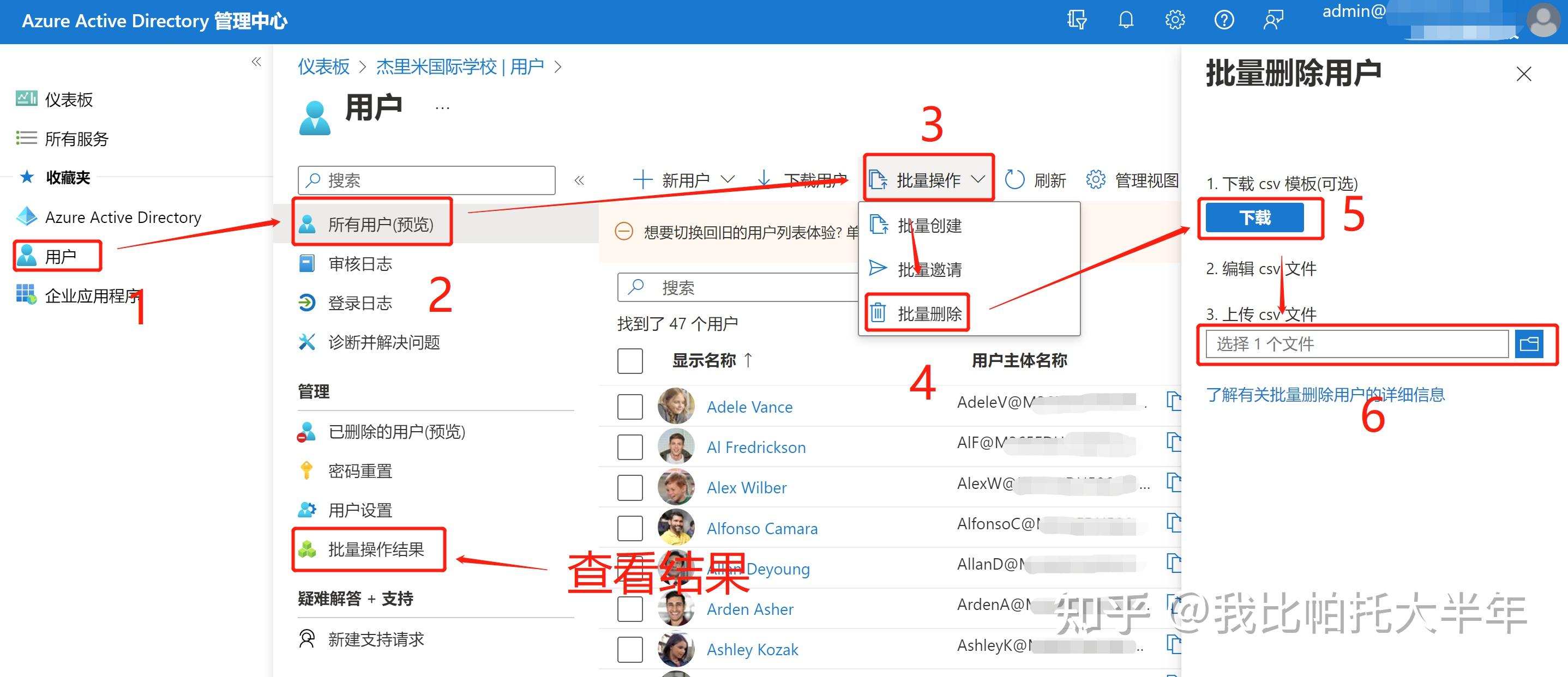The image size is (1568, 677).
Task: Collapse the left navigation sidebar
Action: tap(256, 62)
